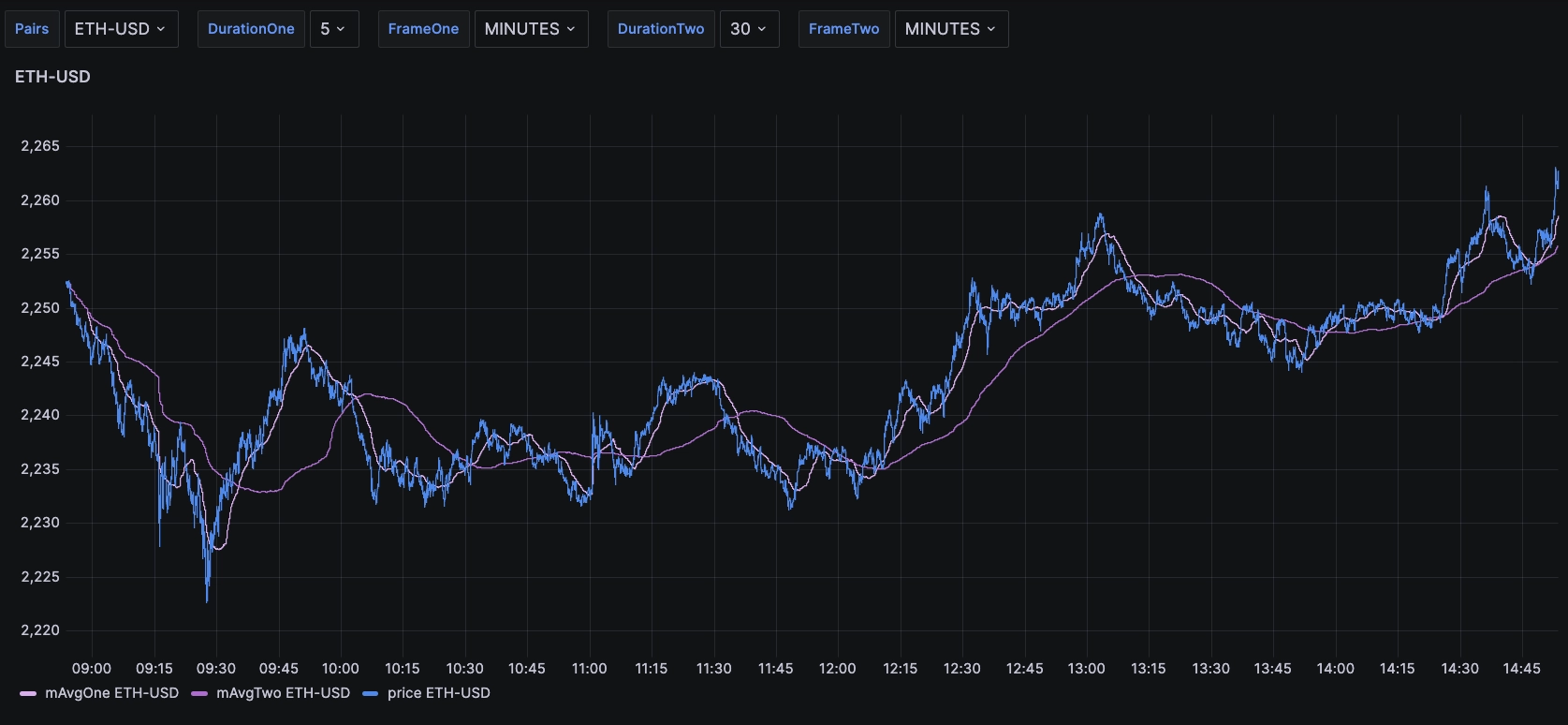Click the DurationTwo variable label

(x=661, y=29)
